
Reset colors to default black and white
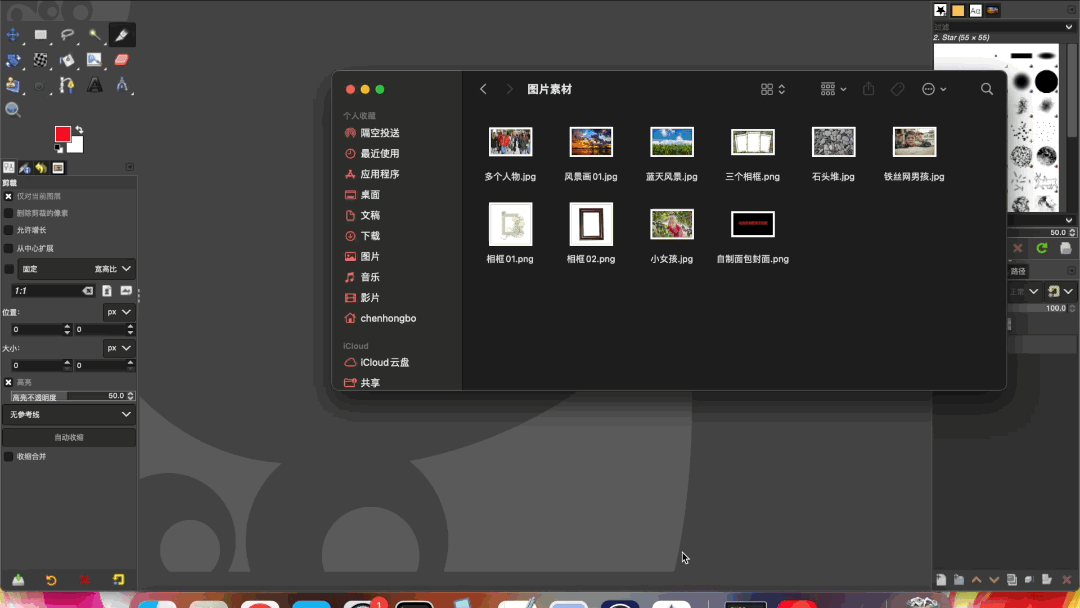[59, 148]
